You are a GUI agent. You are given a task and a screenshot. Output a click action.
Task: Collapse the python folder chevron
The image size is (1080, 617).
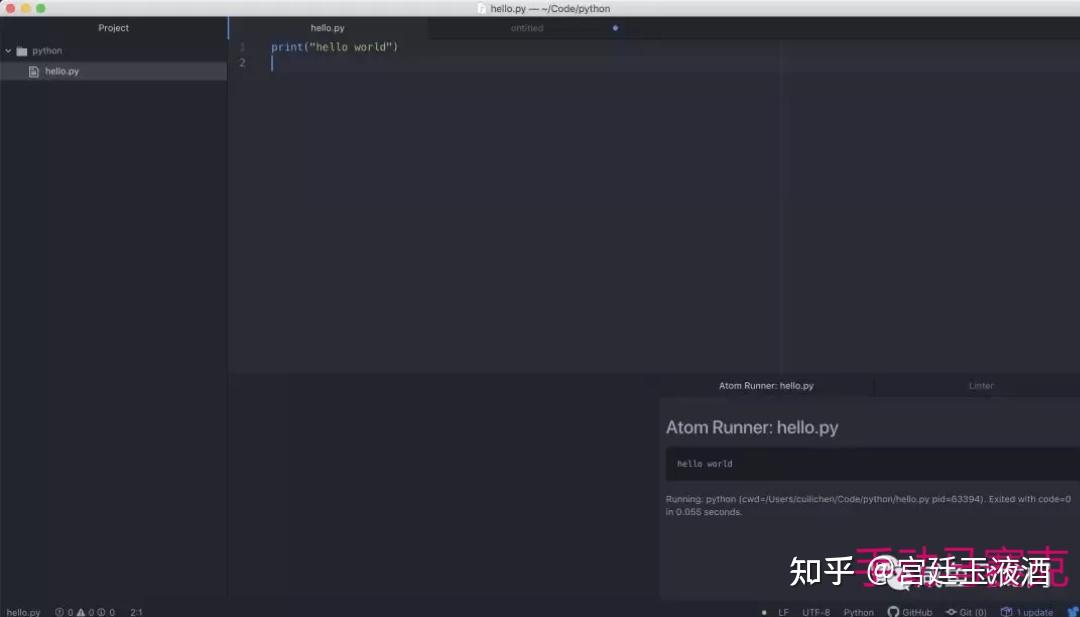tap(8, 51)
